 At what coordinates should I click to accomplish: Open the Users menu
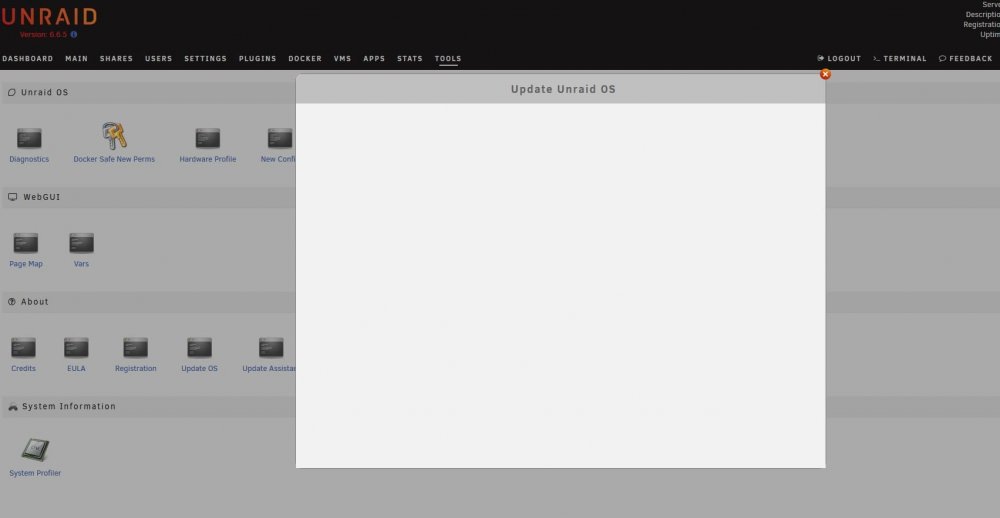(159, 59)
